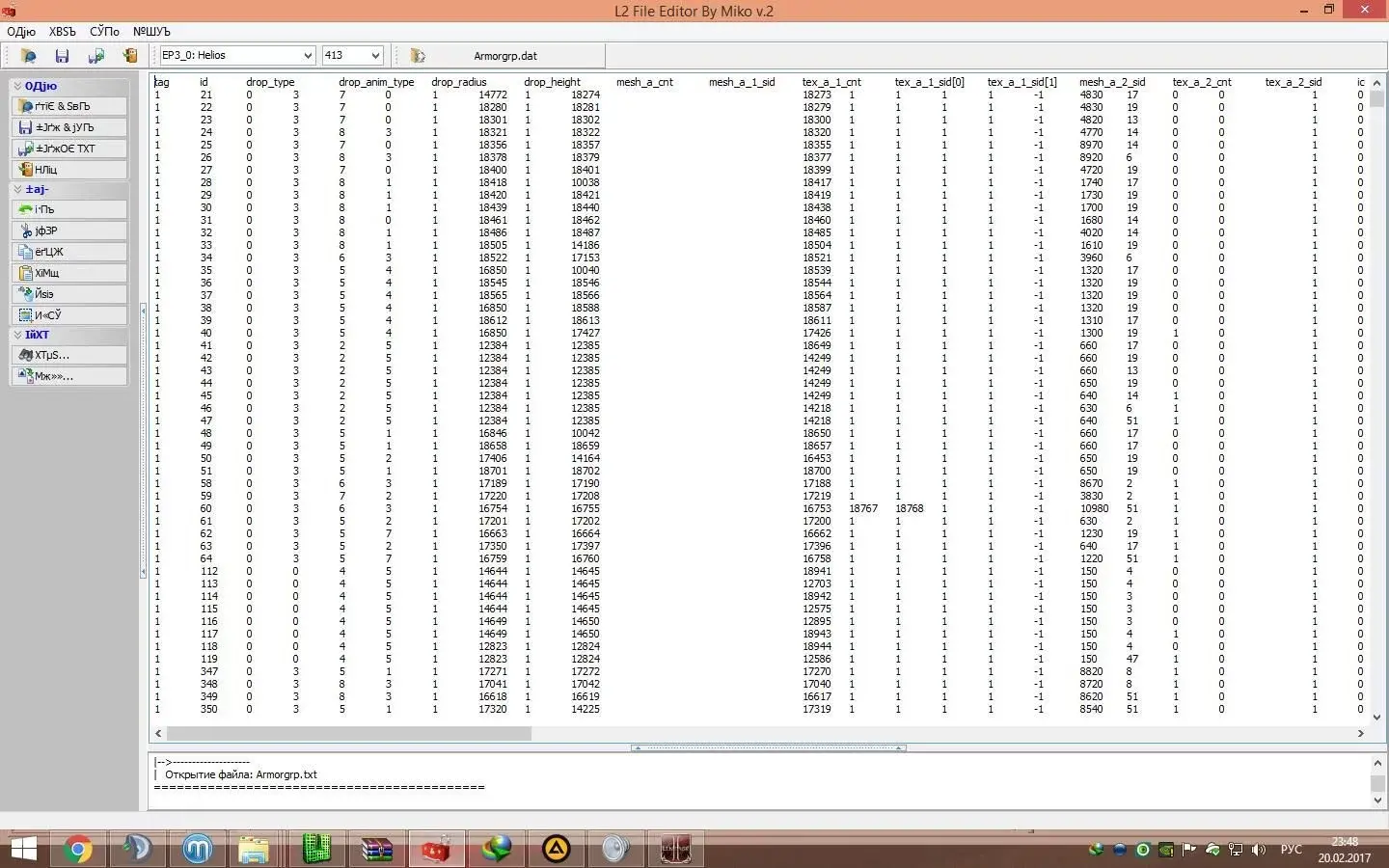Collapse the second sidebar group with undo button
The width and height of the screenshot is (1389, 868).
click(x=69, y=189)
